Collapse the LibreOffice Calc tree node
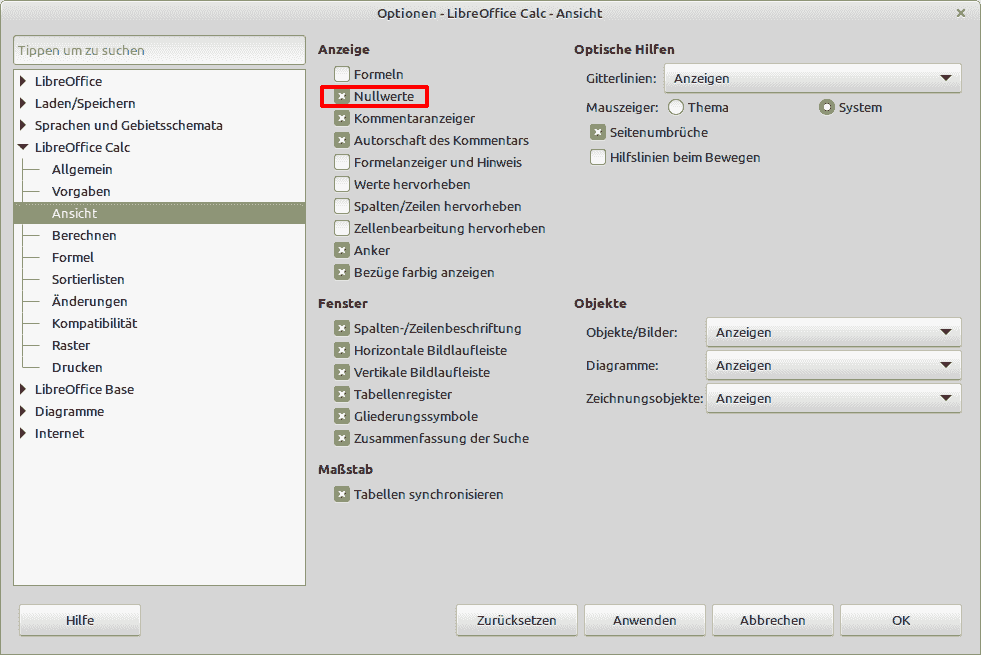Viewport: 981px width, 655px height. pyautogui.click(x=23, y=147)
